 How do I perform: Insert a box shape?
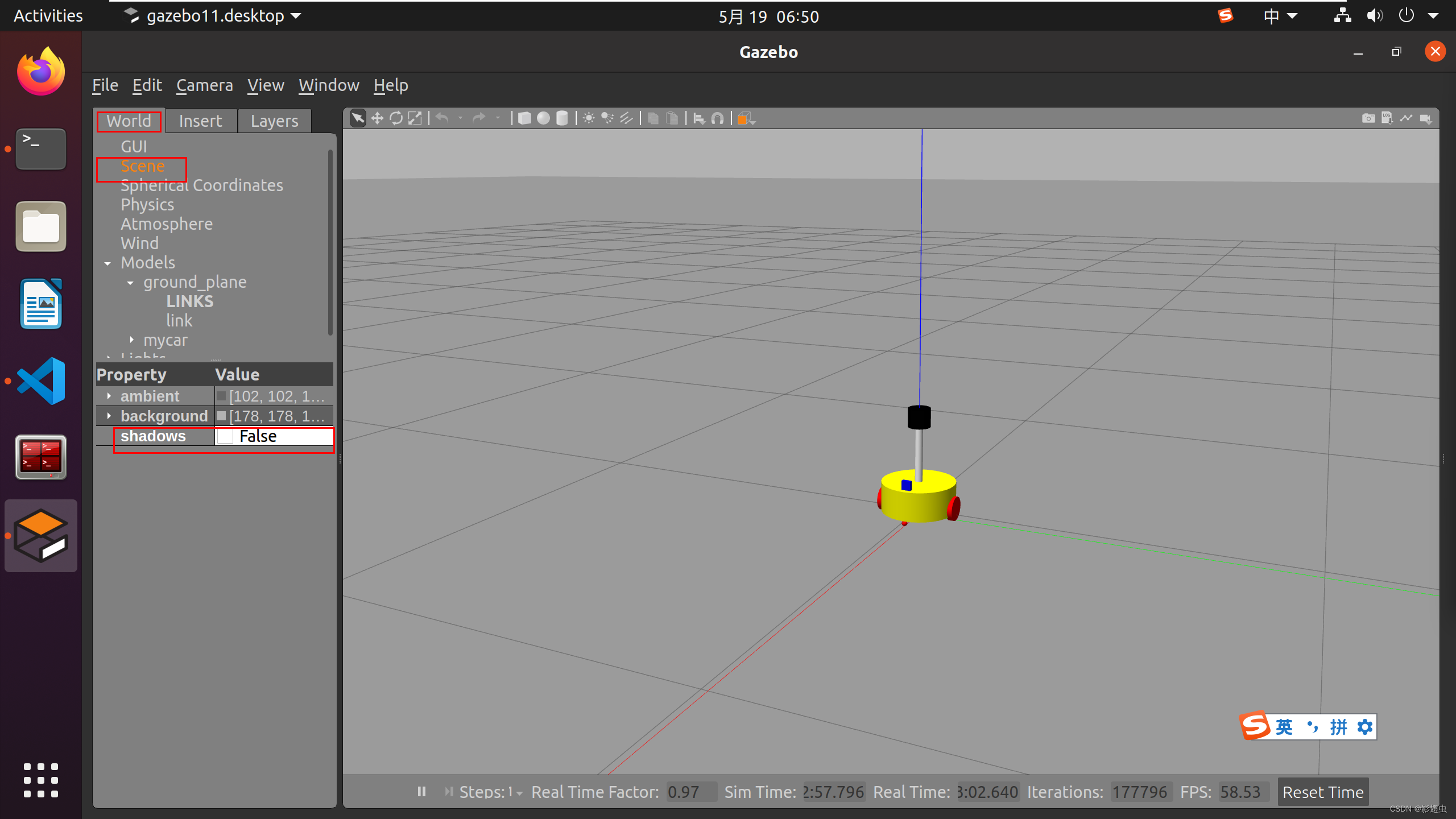pyautogui.click(x=524, y=118)
